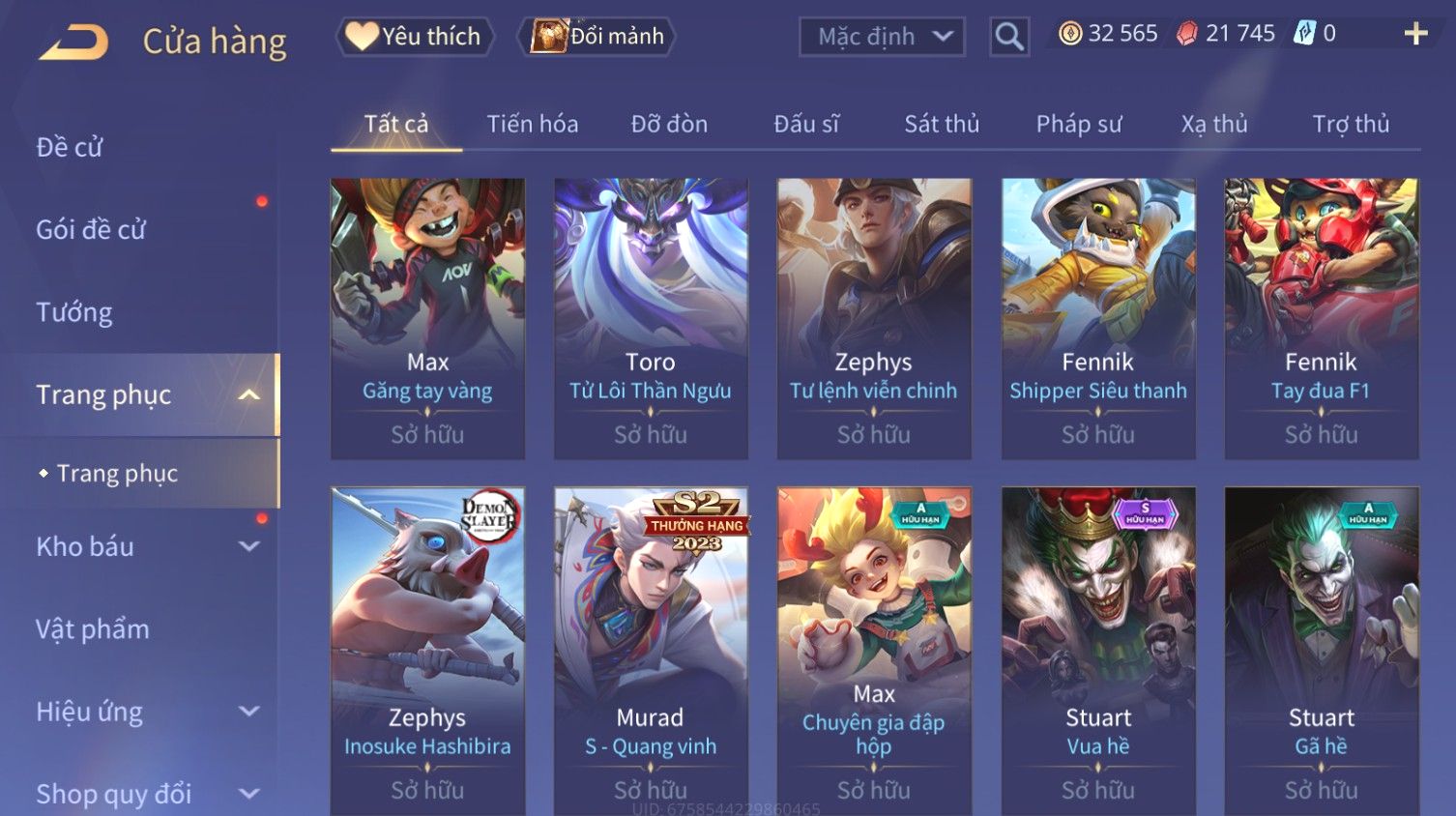This screenshot has height=816, width=1456.
Task: Choose Zephys Inosuke Hashibira skin card
Action: coord(427,651)
